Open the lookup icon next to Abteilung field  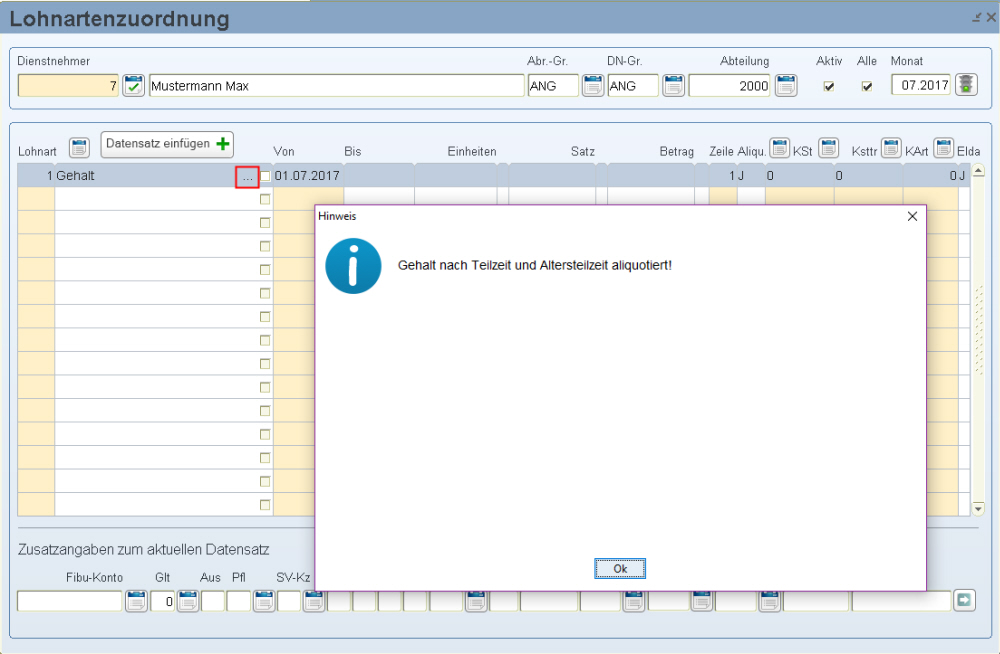(786, 85)
